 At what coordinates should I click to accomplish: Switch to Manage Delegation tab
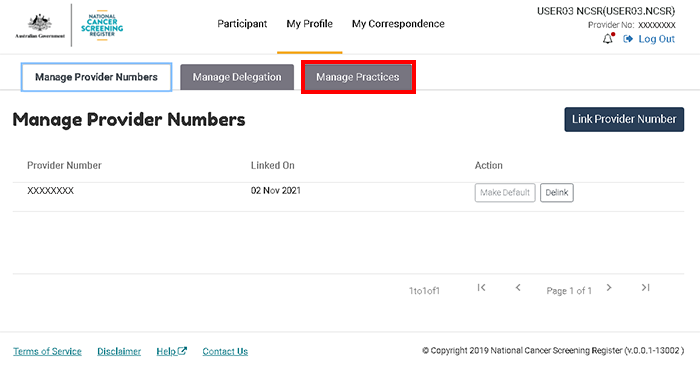pyautogui.click(x=237, y=77)
